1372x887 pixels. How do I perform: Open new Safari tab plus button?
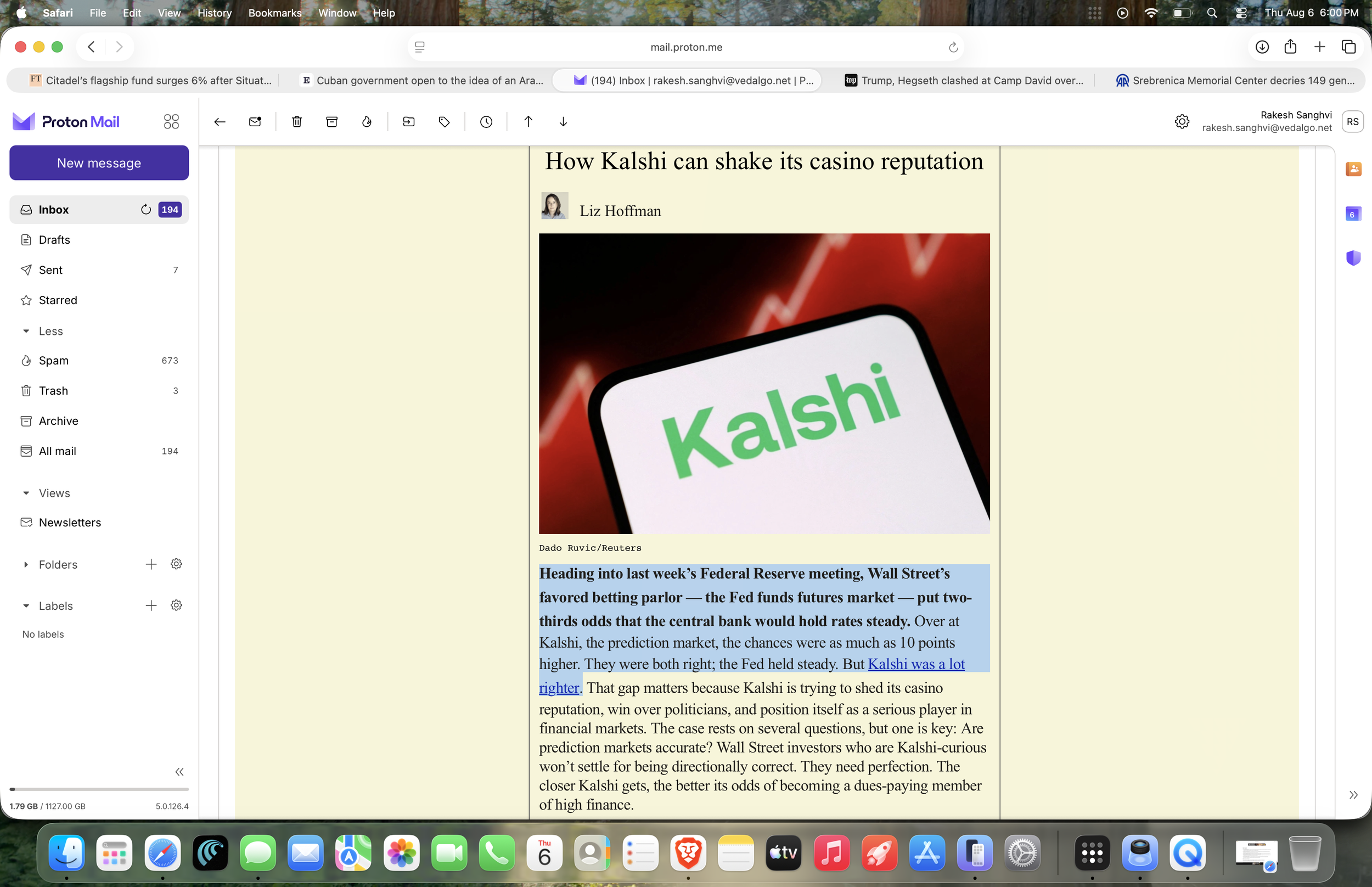[x=1320, y=47]
